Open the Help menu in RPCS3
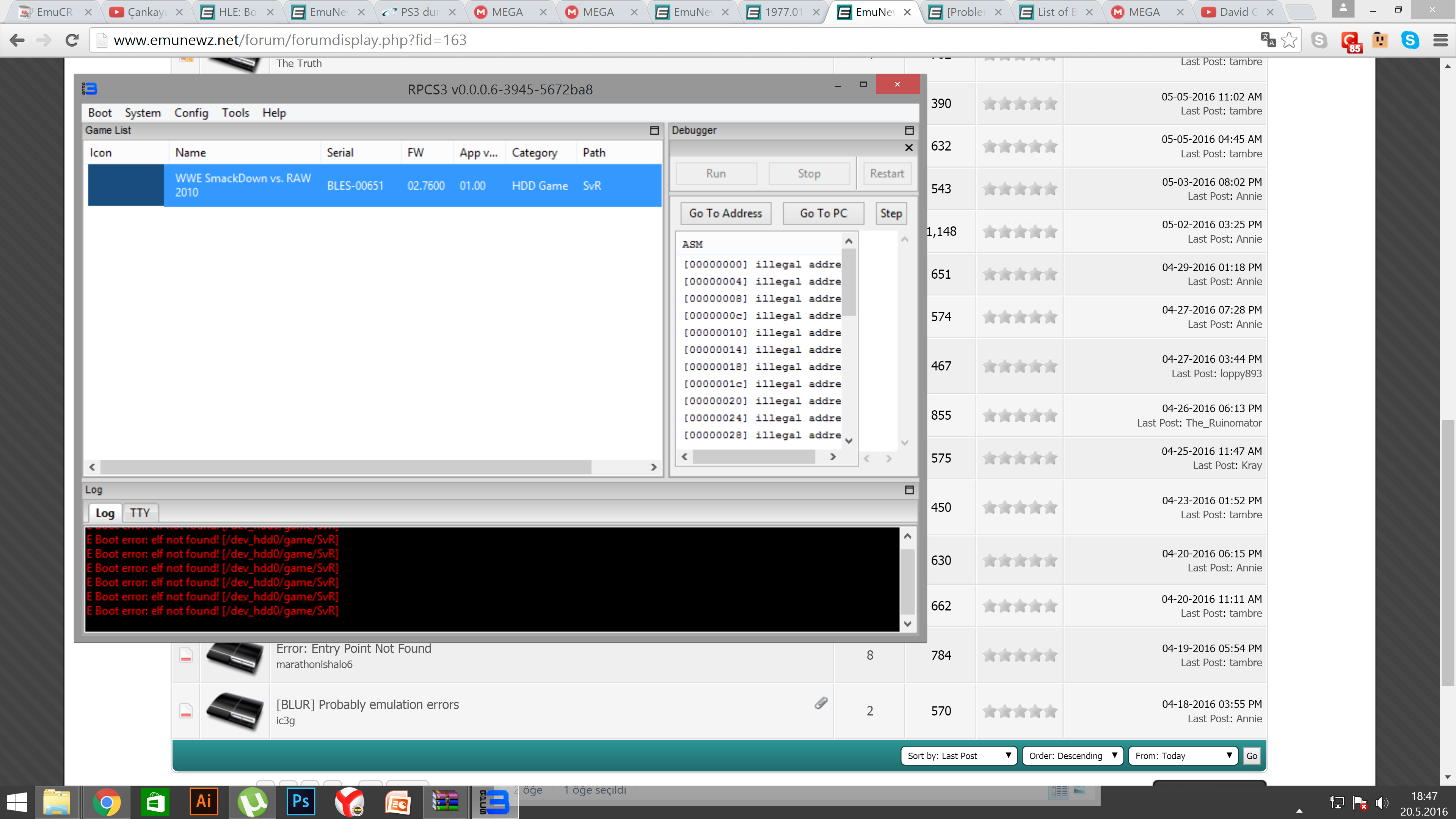Image resolution: width=1456 pixels, height=819 pixels. coord(274,113)
